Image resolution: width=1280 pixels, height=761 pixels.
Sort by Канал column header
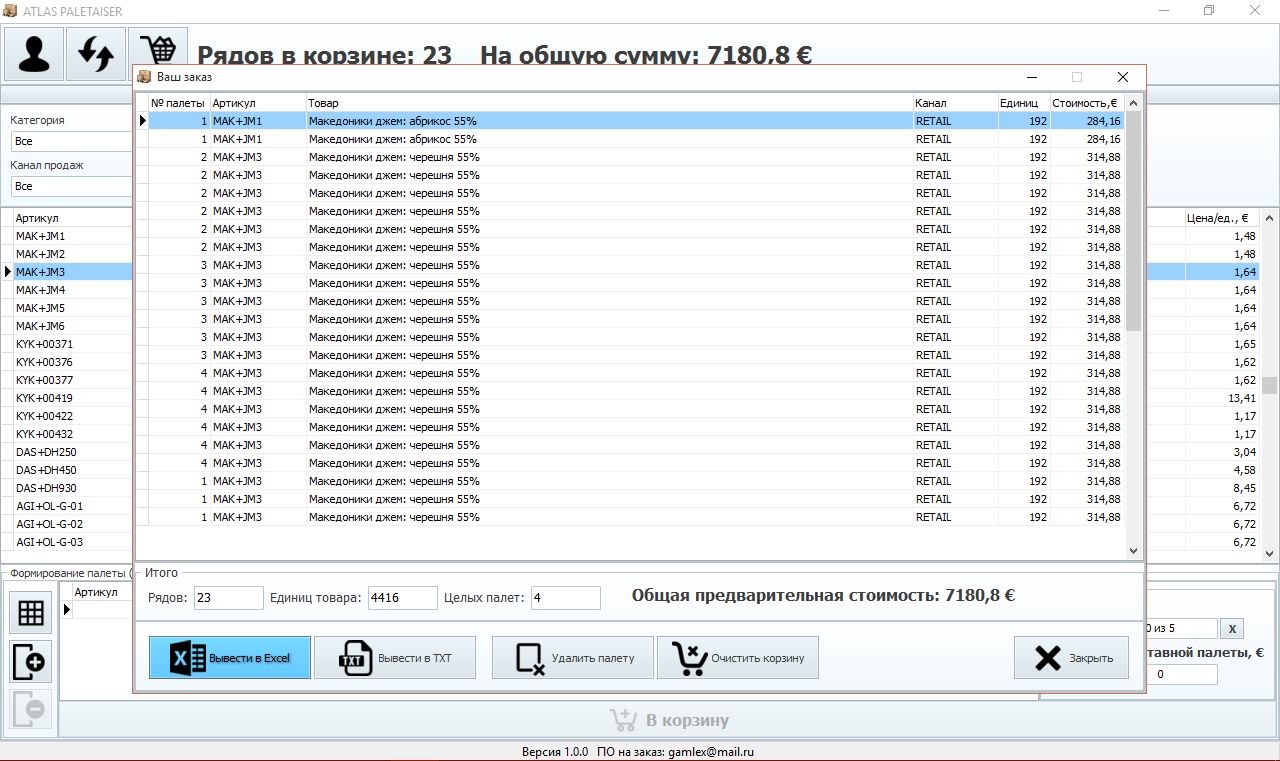(955, 103)
